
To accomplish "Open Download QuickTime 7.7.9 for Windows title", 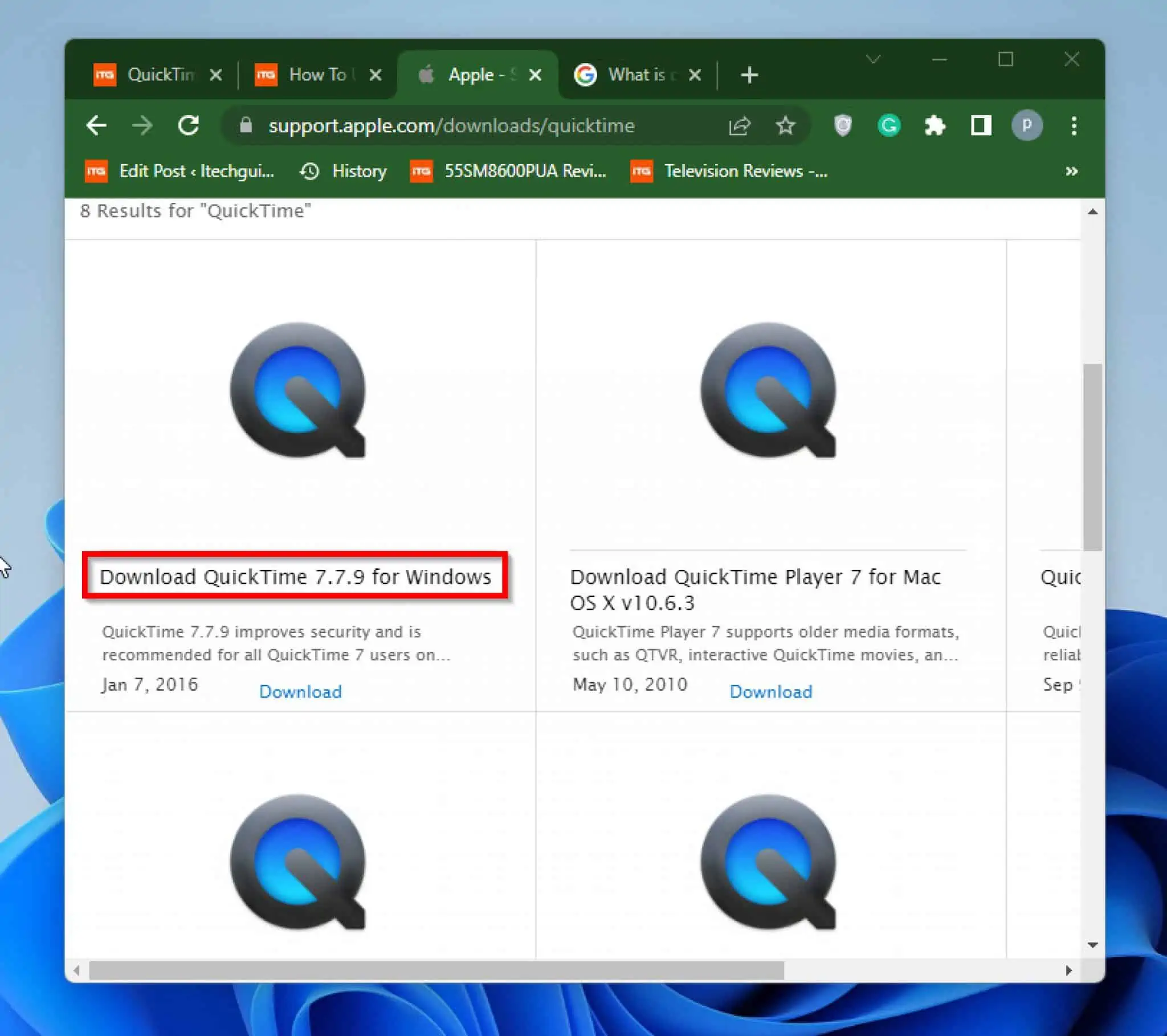I will 295,577.
